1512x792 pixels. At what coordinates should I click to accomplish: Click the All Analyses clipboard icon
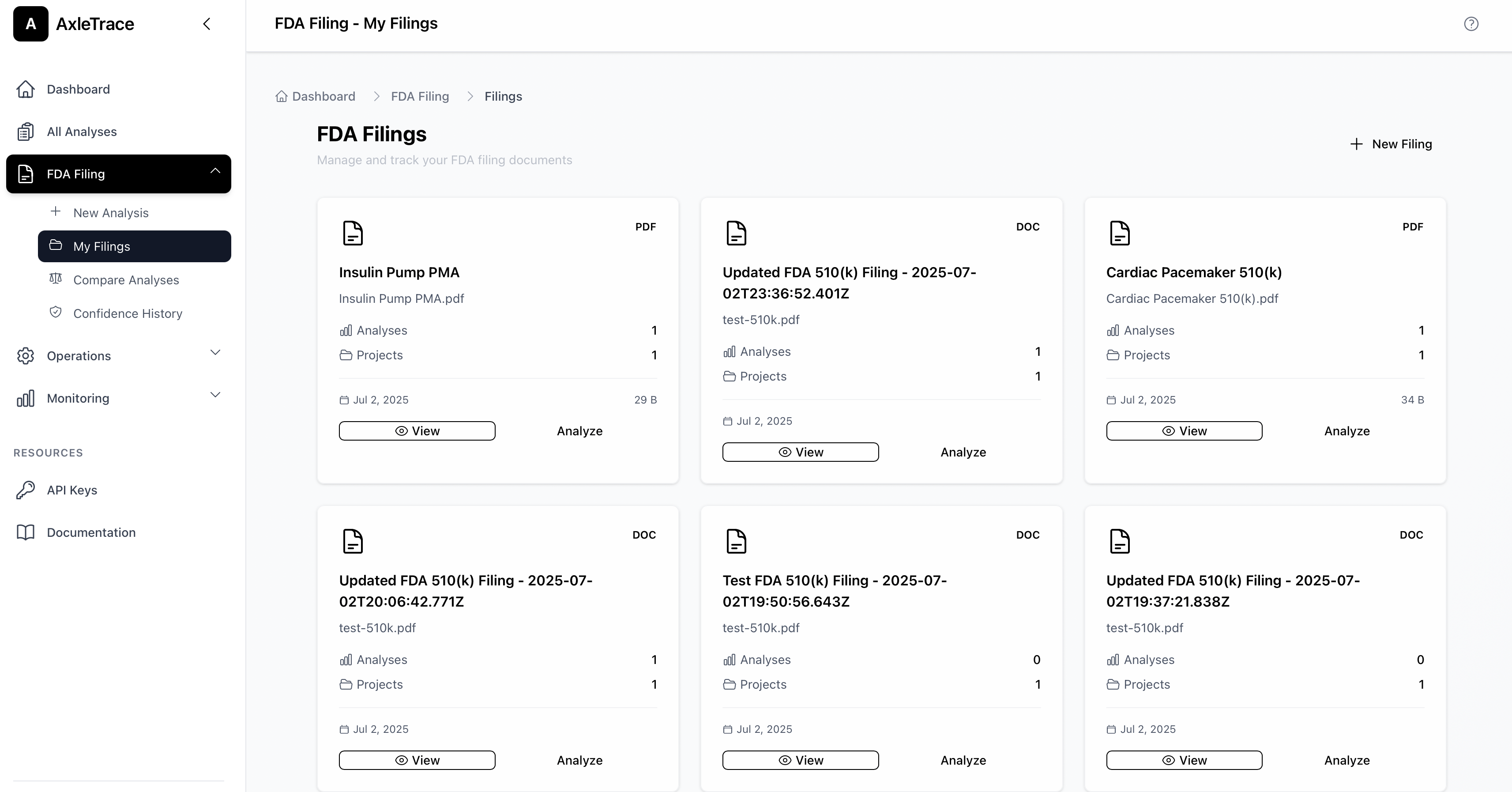tap(25, 132)
